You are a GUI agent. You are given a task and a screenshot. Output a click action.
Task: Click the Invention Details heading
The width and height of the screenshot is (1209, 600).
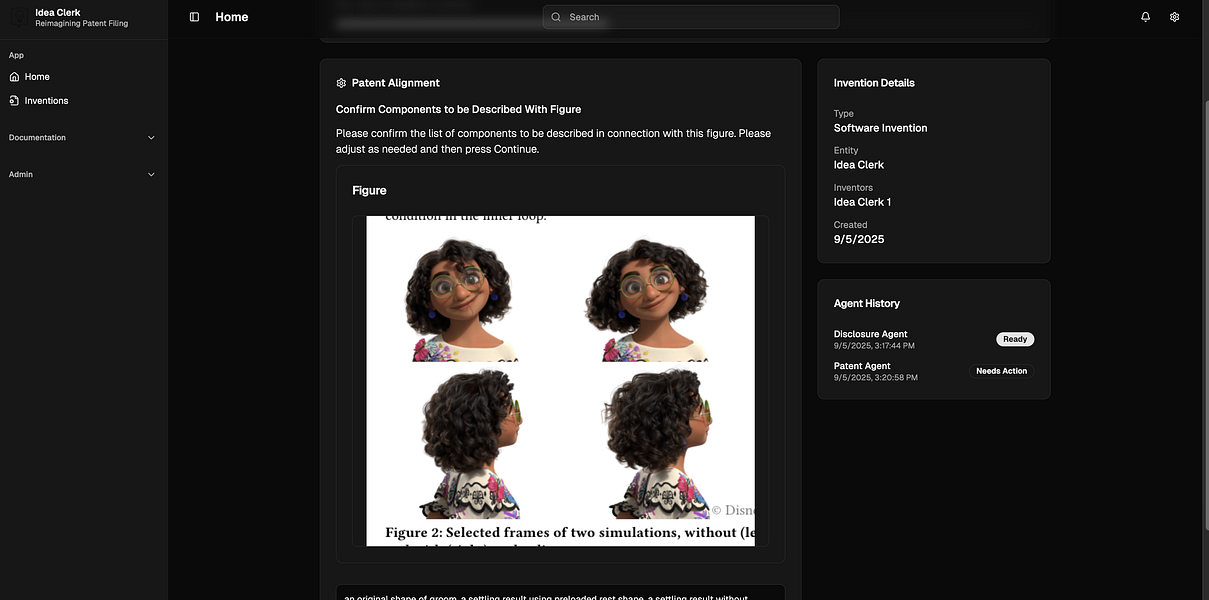pyautogui.click(x=874, y=83)
